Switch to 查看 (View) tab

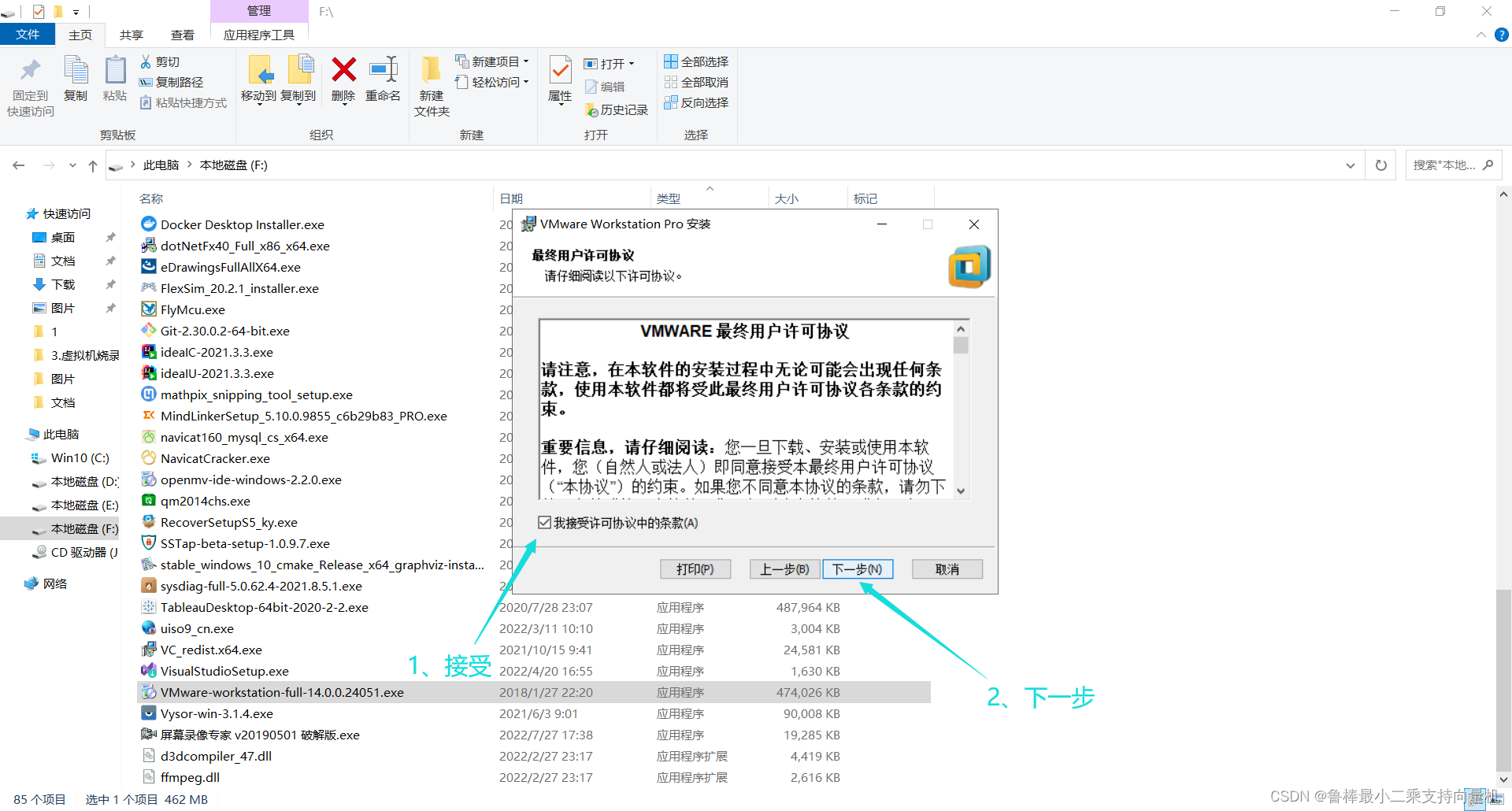click(x=183, y=35)
